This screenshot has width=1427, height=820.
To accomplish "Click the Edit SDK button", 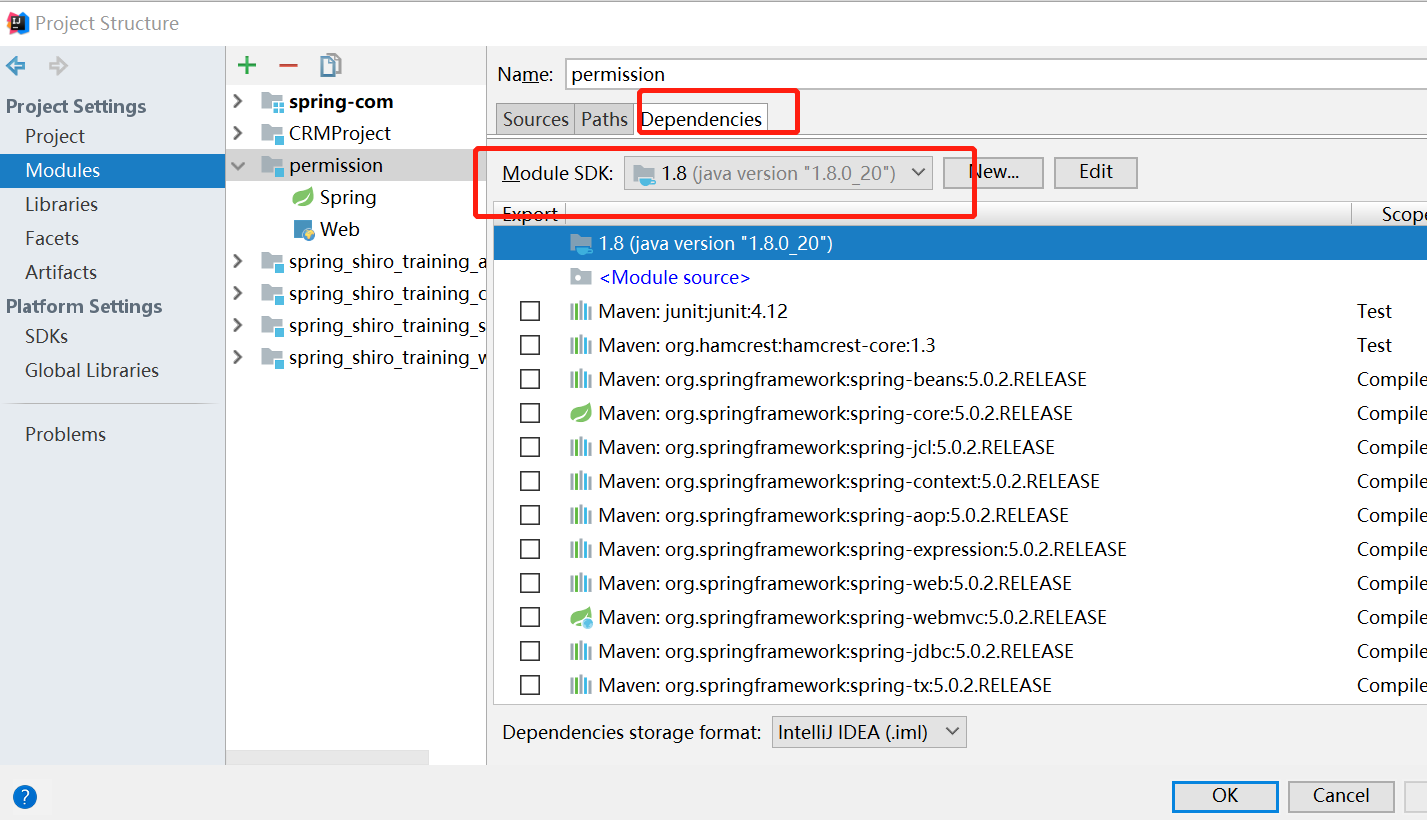I will click(1096, 172).
